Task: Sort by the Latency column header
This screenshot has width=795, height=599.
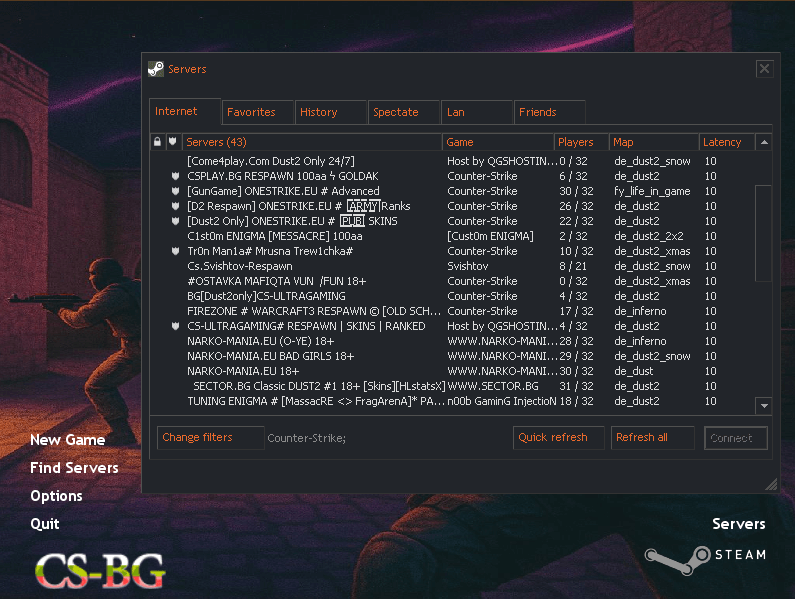Action: [x=727, y=142]
